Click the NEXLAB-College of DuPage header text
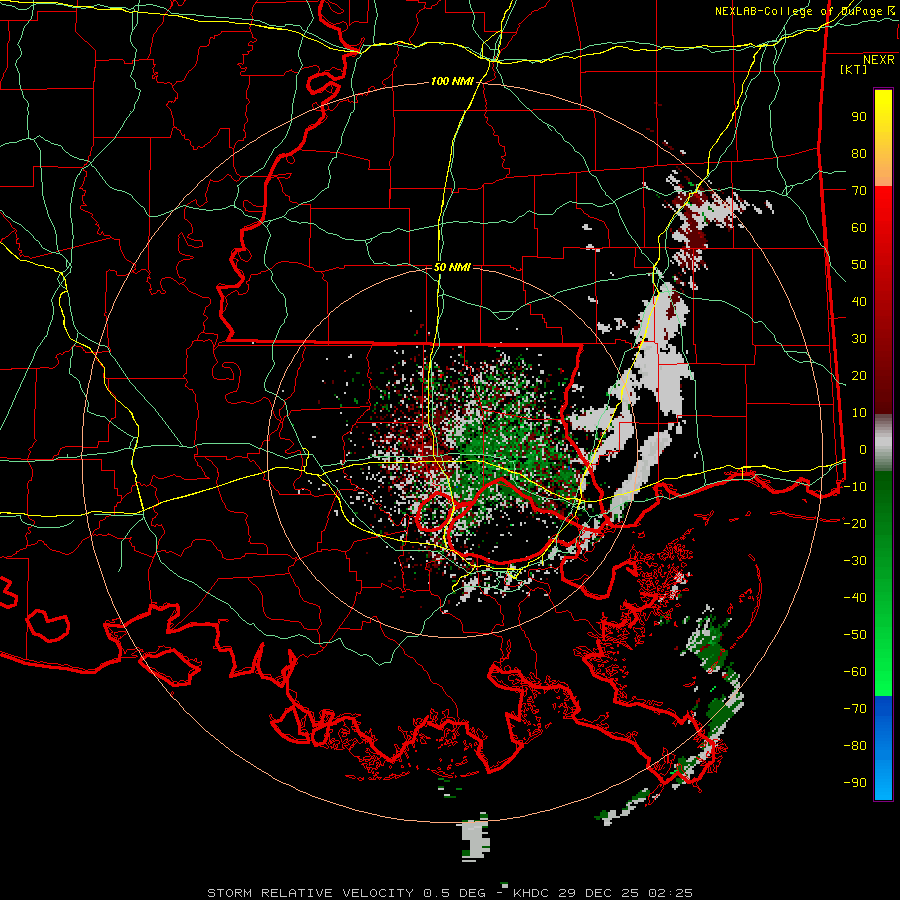Screen dimensions: 900x900 point(798,11)
